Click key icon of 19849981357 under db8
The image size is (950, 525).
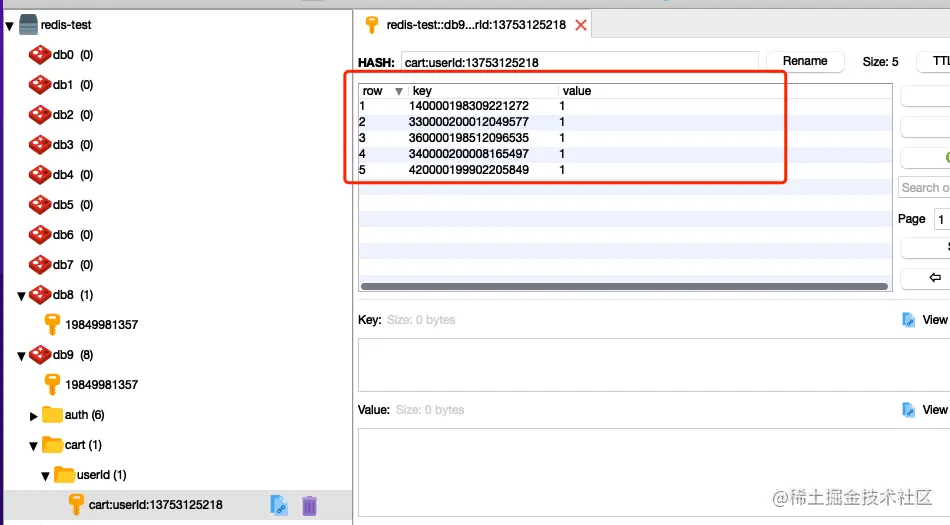52,325
